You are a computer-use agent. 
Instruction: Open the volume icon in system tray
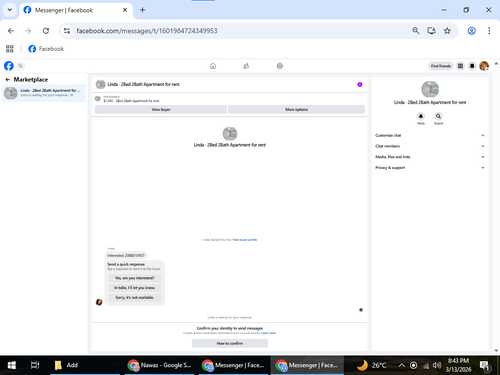point(436,365)
